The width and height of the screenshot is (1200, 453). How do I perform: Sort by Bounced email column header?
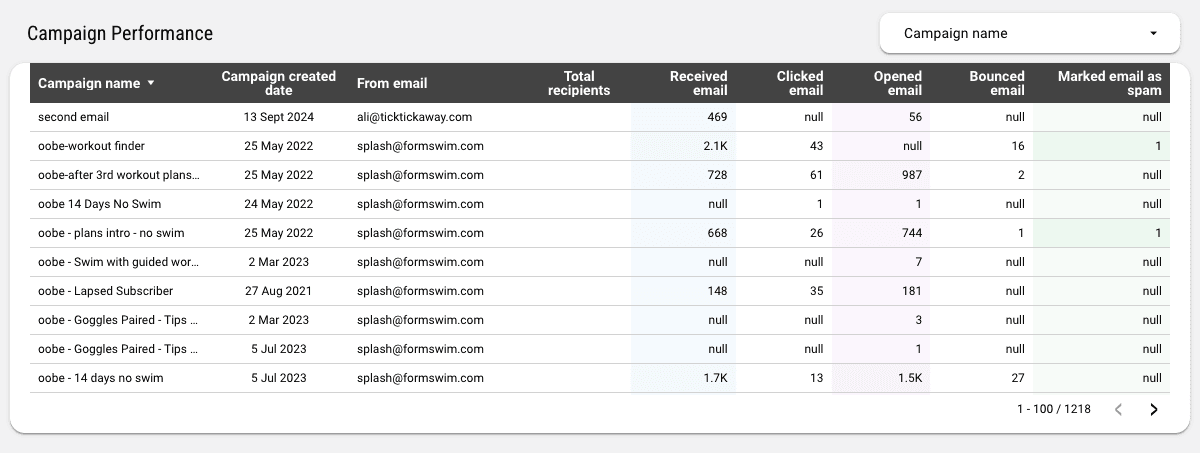997,83
